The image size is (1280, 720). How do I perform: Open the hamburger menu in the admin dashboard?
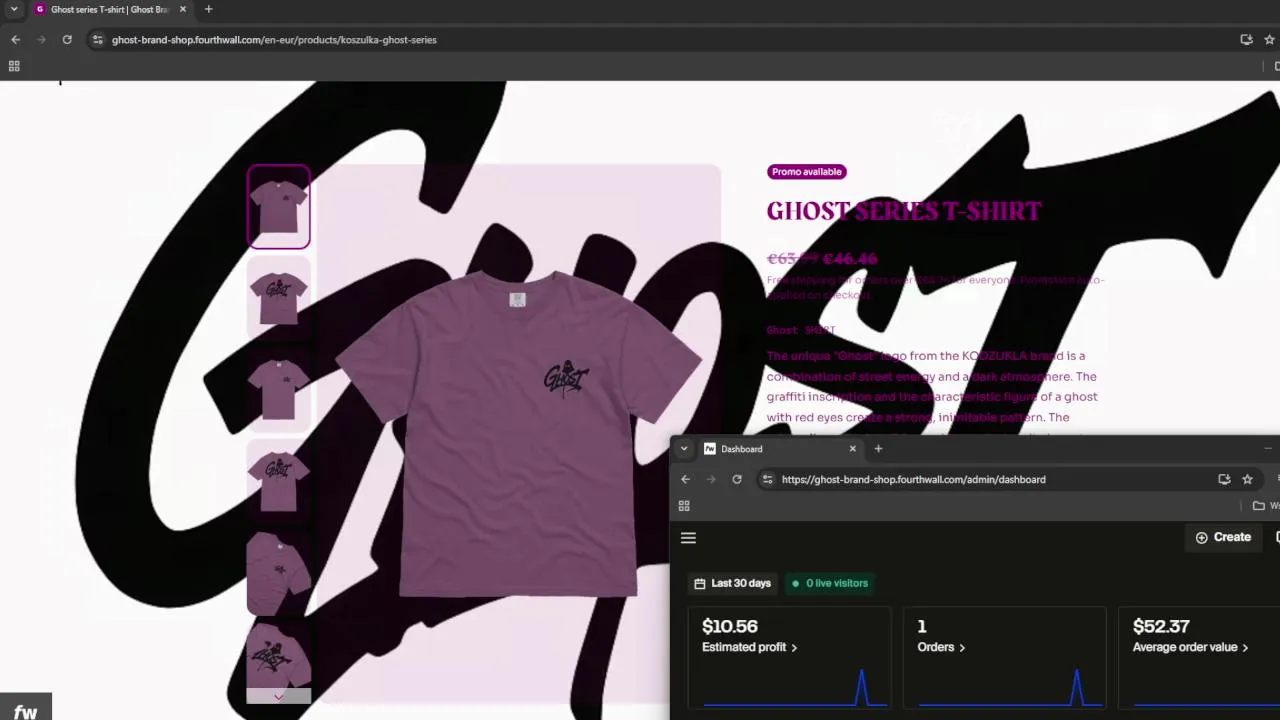pos(688,538)
